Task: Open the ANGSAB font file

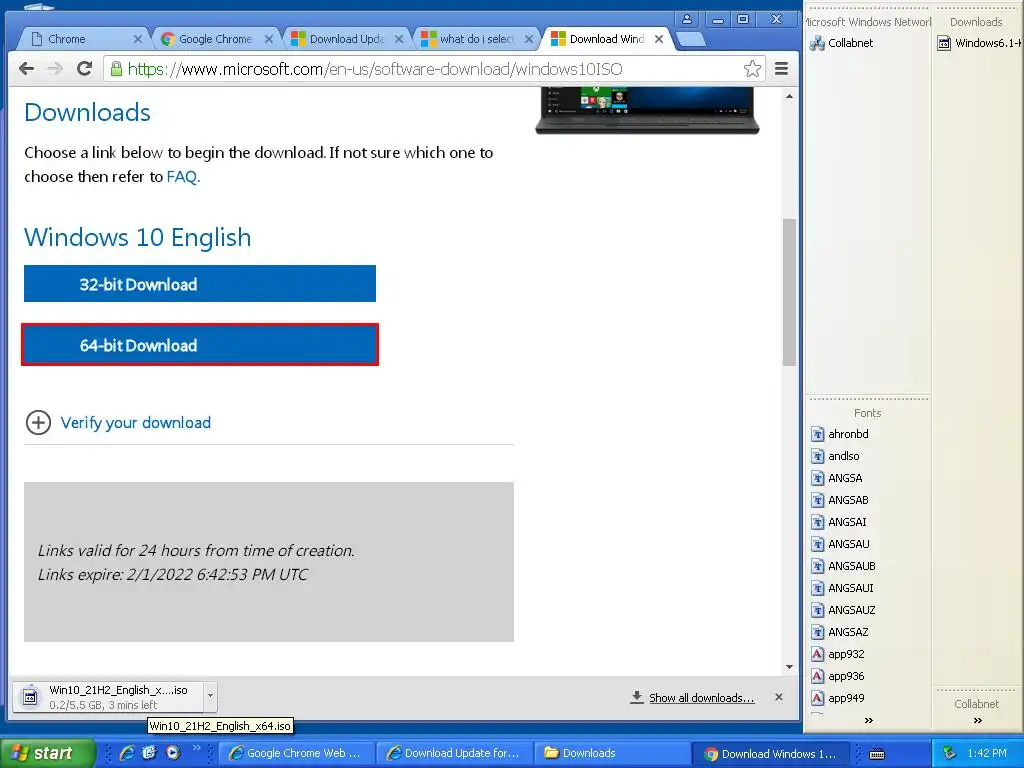Action: tap(840, 500)
